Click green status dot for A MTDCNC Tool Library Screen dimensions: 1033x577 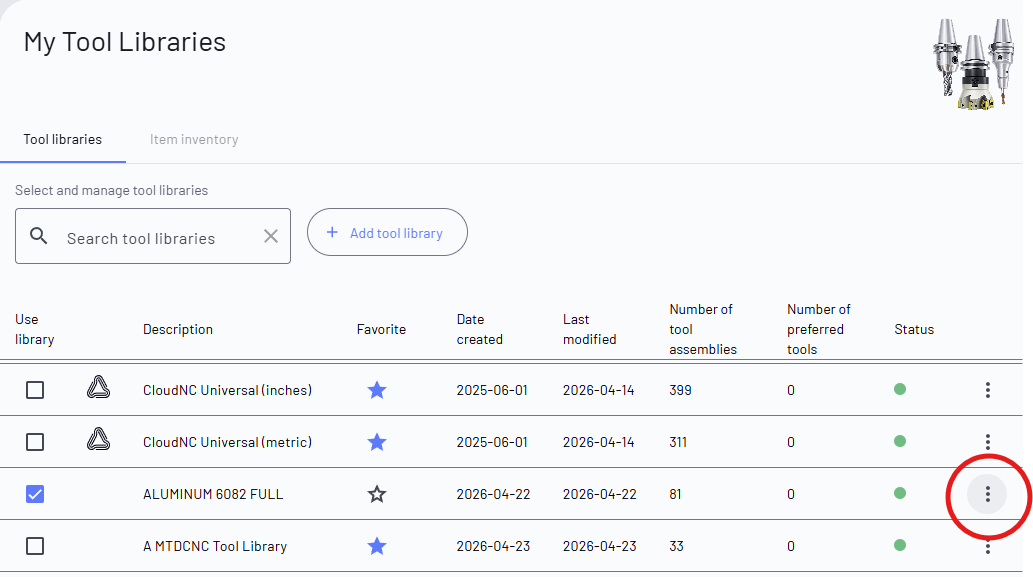[x=900, y=545]
